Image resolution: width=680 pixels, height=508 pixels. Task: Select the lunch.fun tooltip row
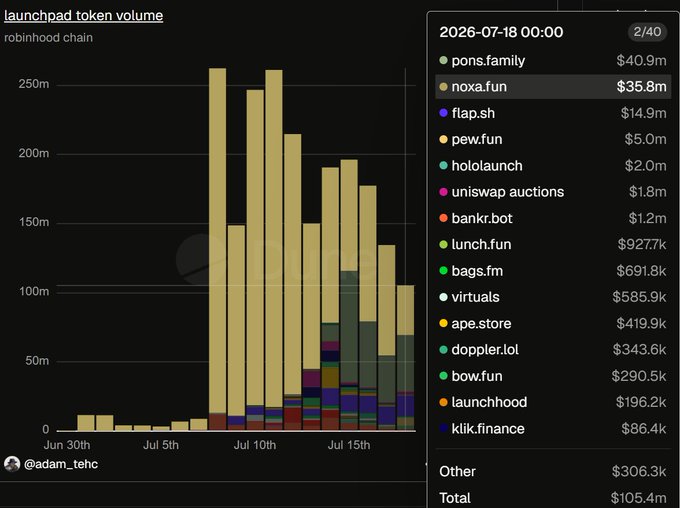pyautogui.click(x=553, y=244)
